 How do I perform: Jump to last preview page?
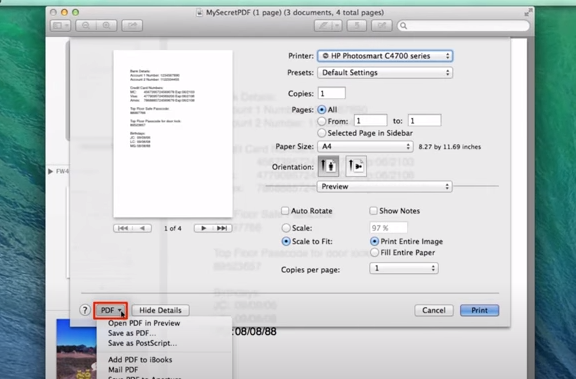point(222,228)
